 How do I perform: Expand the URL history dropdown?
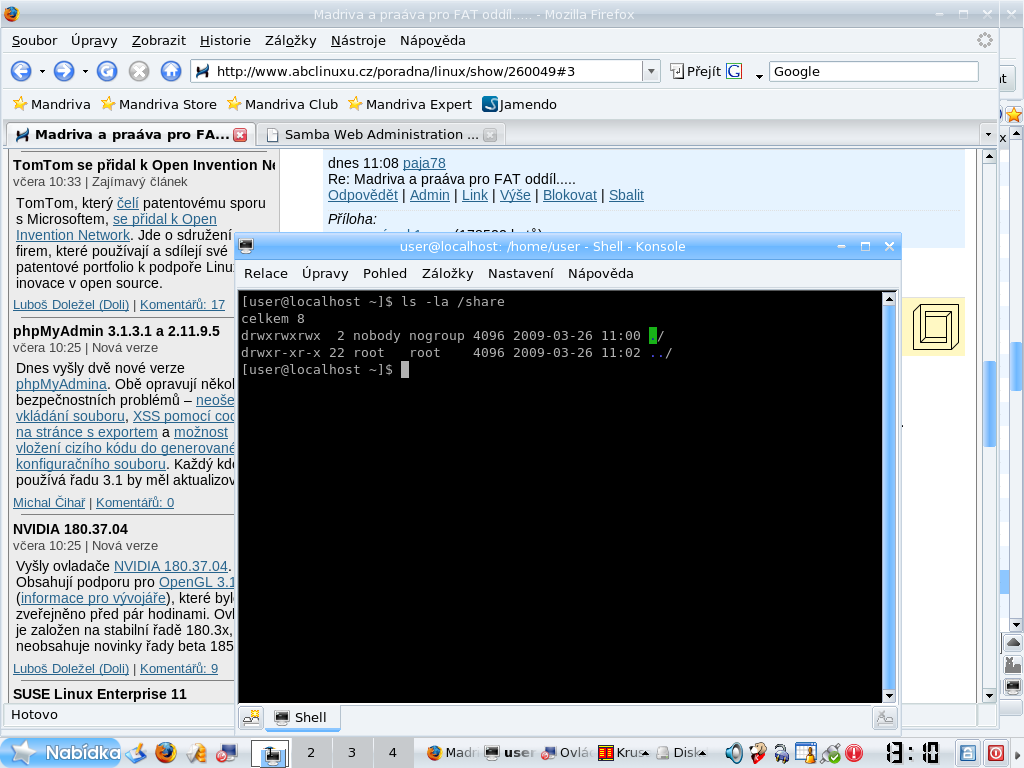tap(651, 71)
